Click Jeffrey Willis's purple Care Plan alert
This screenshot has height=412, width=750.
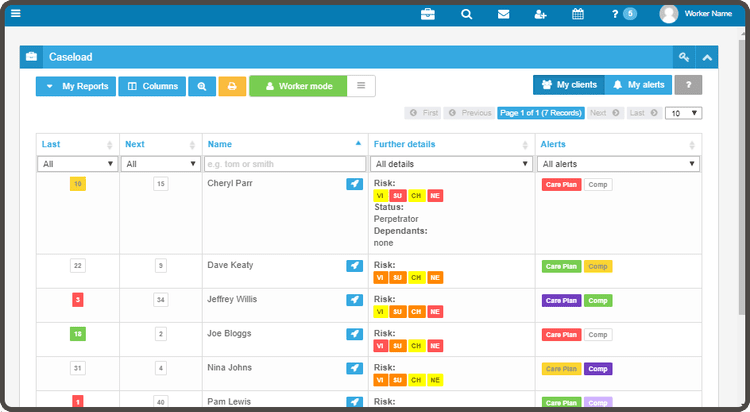click(562, 301)
